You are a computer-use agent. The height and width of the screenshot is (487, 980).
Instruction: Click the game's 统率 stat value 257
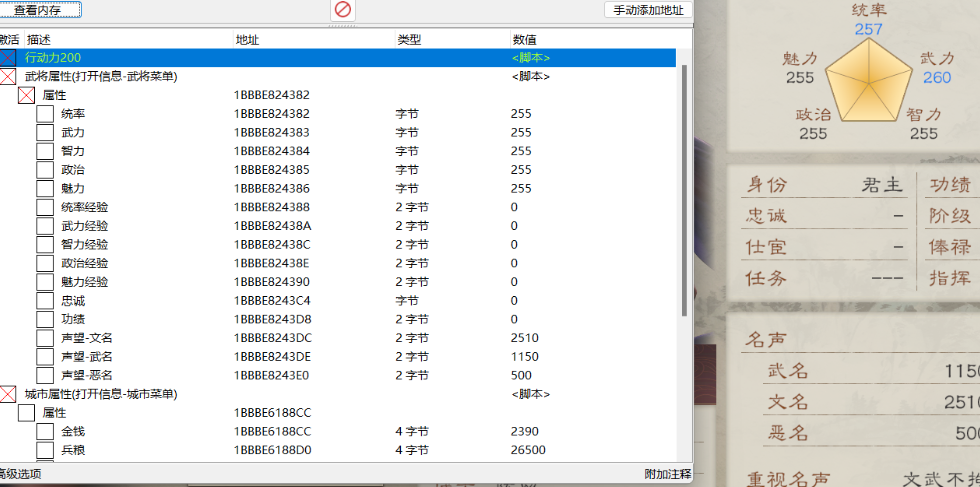tap(869, 29)
